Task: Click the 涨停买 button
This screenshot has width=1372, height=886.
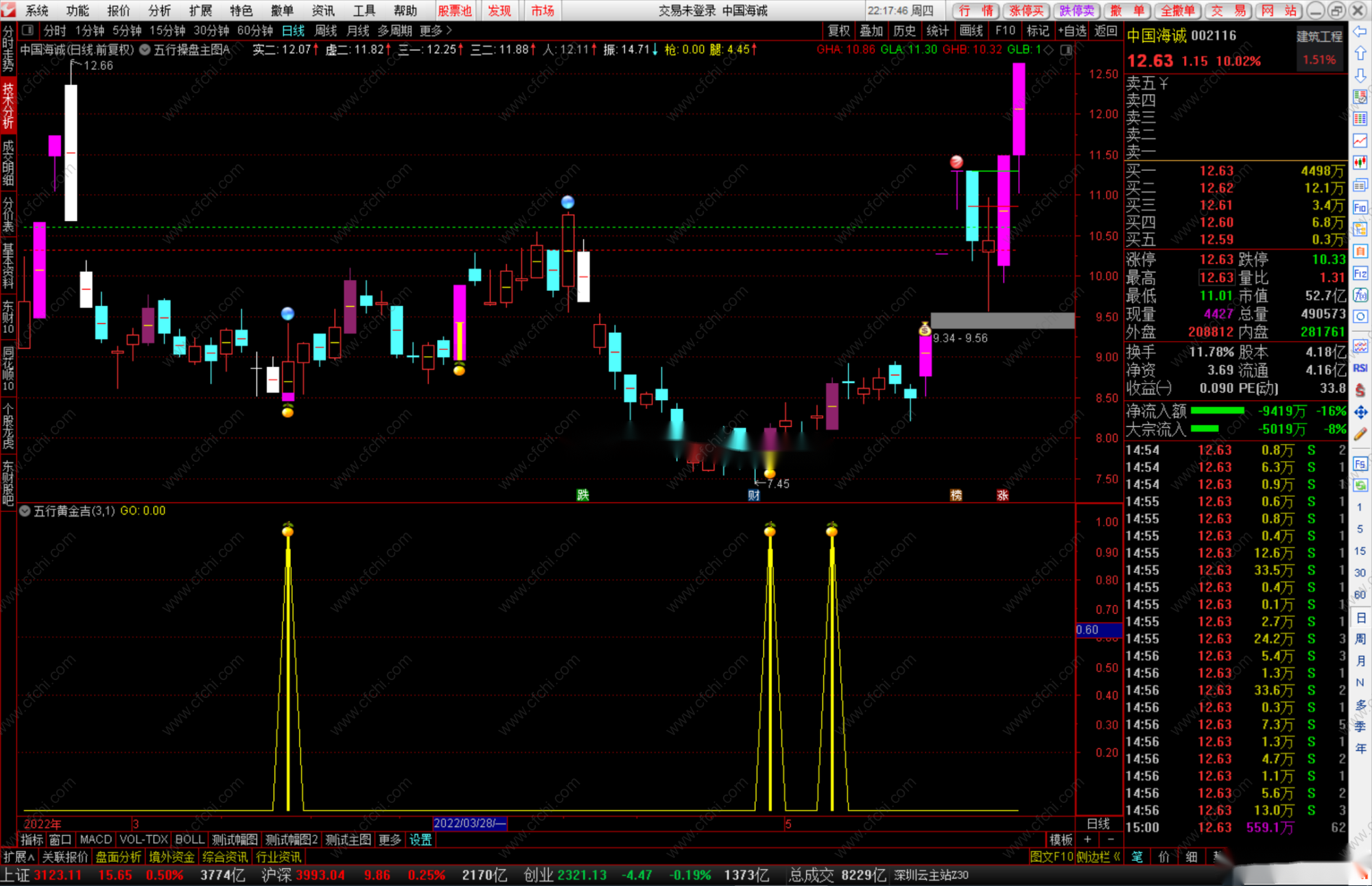Action: [x=1026, y=10]
